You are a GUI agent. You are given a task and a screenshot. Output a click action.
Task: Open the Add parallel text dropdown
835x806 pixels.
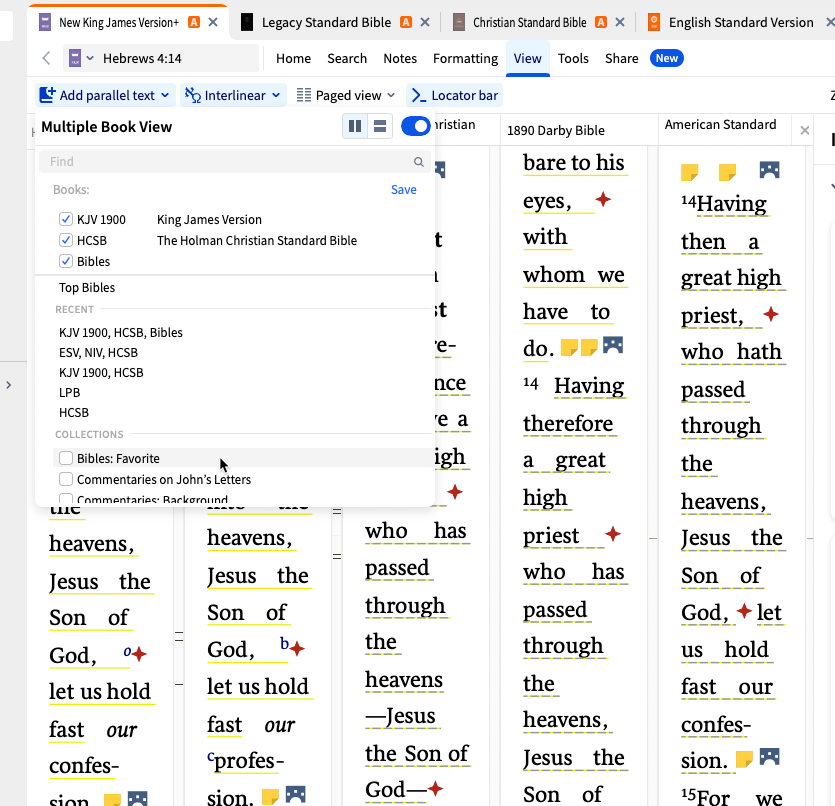[105, 95]
